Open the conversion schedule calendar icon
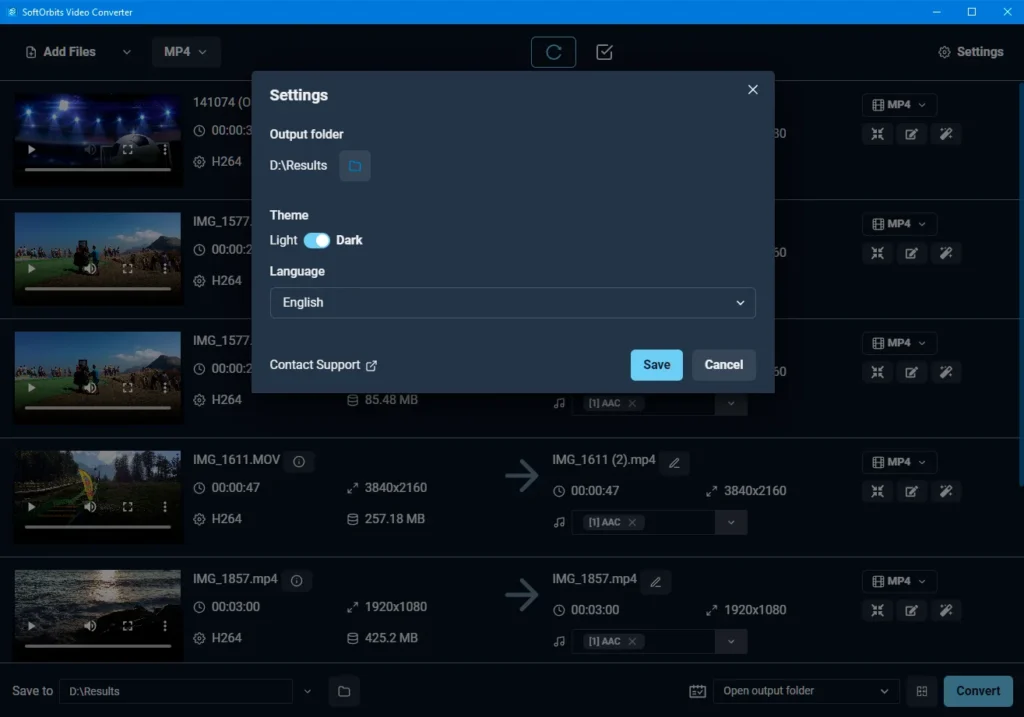Screen dimensions: 1024x717 click(698, 690)
